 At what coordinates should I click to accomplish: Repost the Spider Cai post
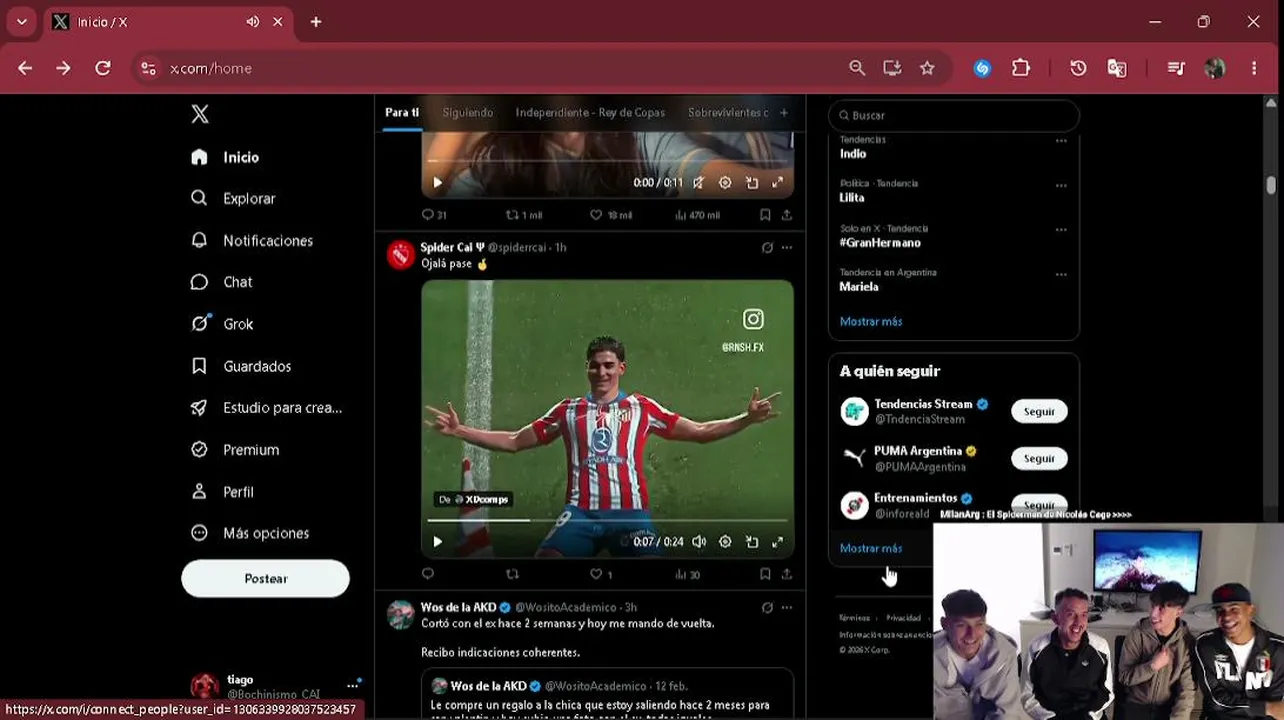click(x=512, y=574)
